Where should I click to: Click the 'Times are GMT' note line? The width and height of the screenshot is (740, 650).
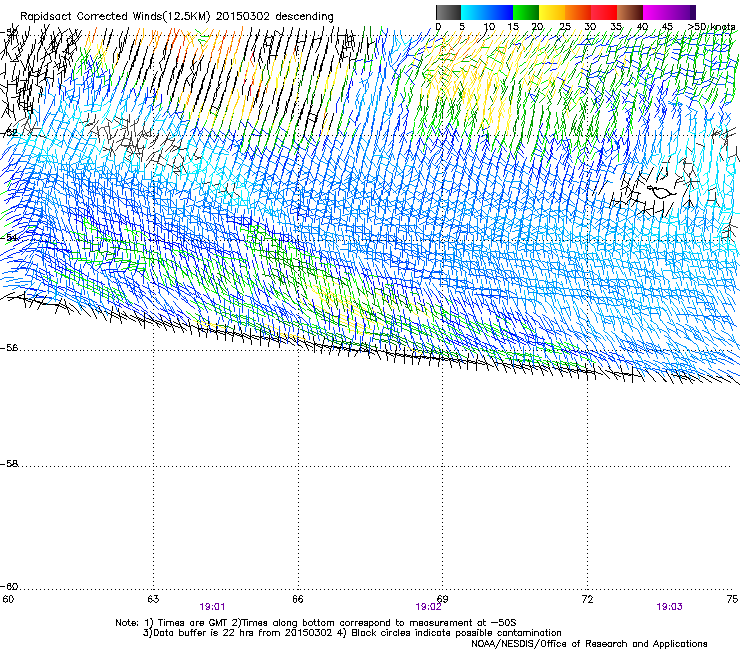click(316, 623)
